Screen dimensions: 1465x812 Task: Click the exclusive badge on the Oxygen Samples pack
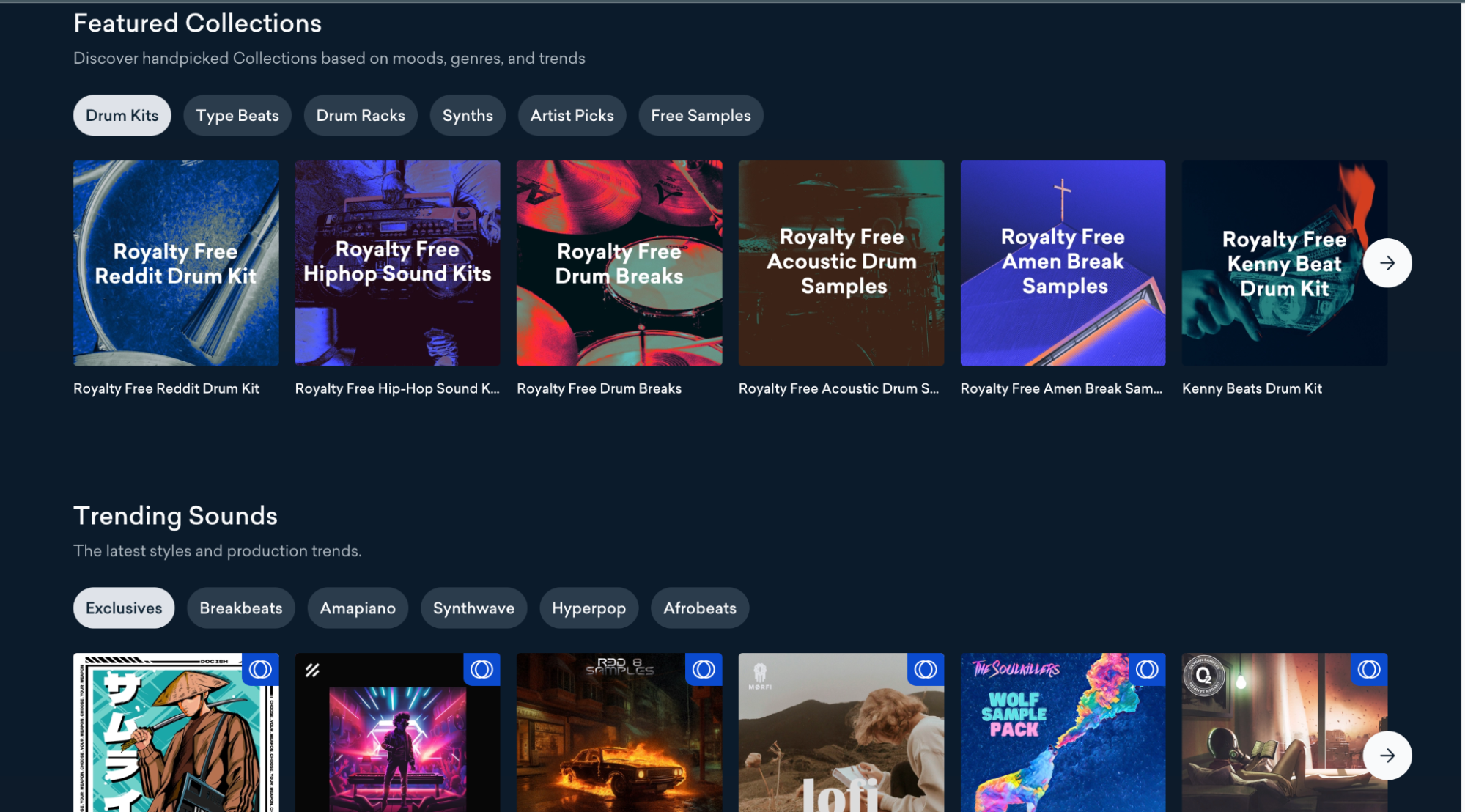point(1368,669)
